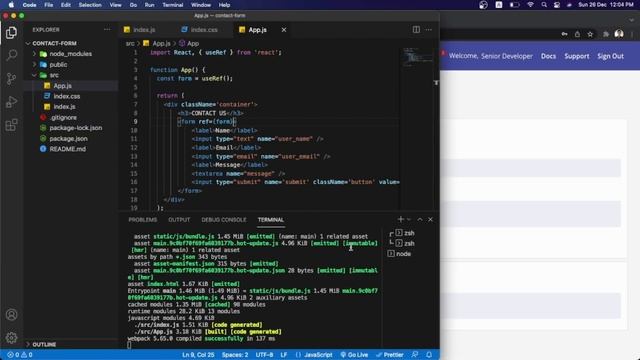Switch to the DEBUG CONSOLE tab
The image size is (640, 360).
224,220
